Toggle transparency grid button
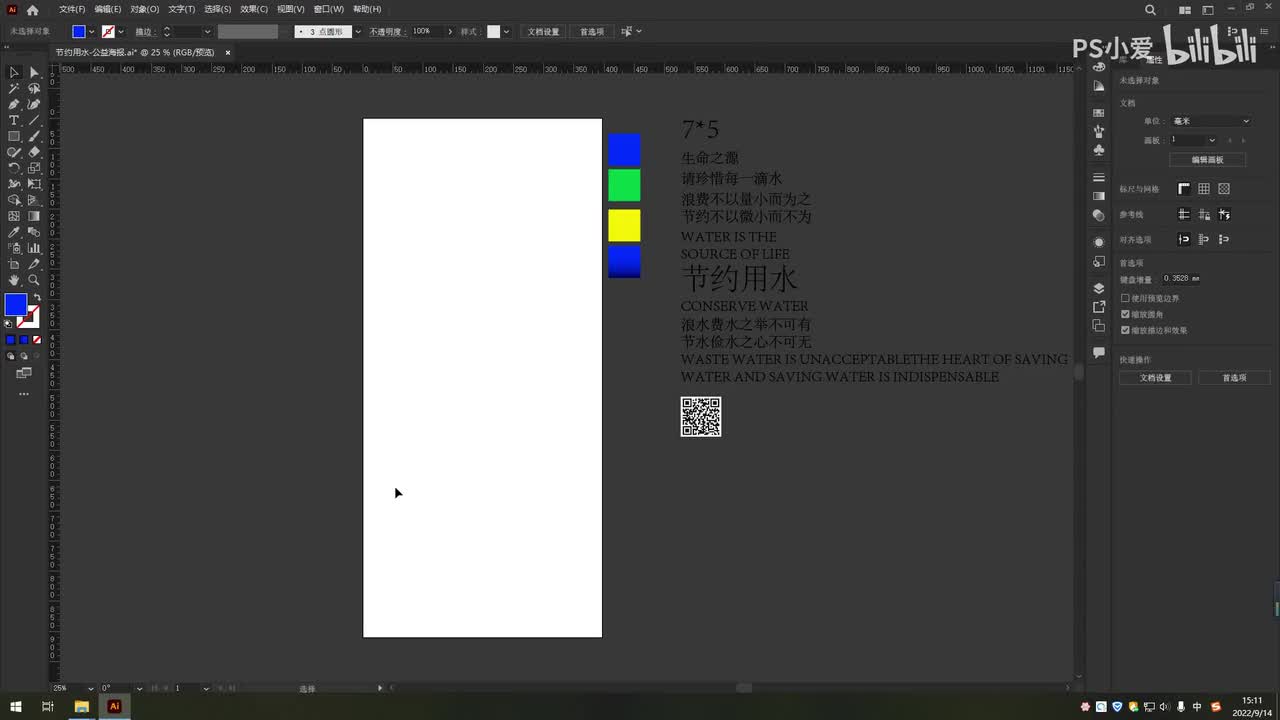Image resolution: width=1280 pixels, height=720 pixels. [x=1224, y=189]
